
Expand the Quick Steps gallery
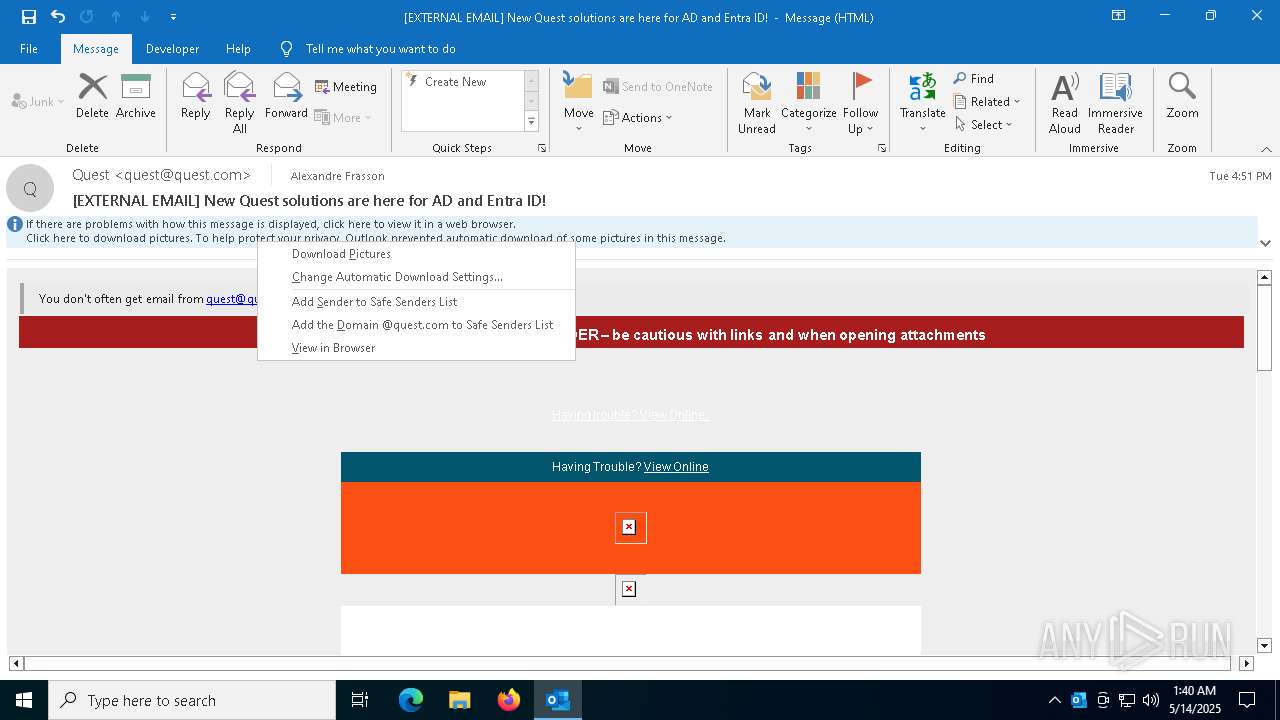coord(531,122)
